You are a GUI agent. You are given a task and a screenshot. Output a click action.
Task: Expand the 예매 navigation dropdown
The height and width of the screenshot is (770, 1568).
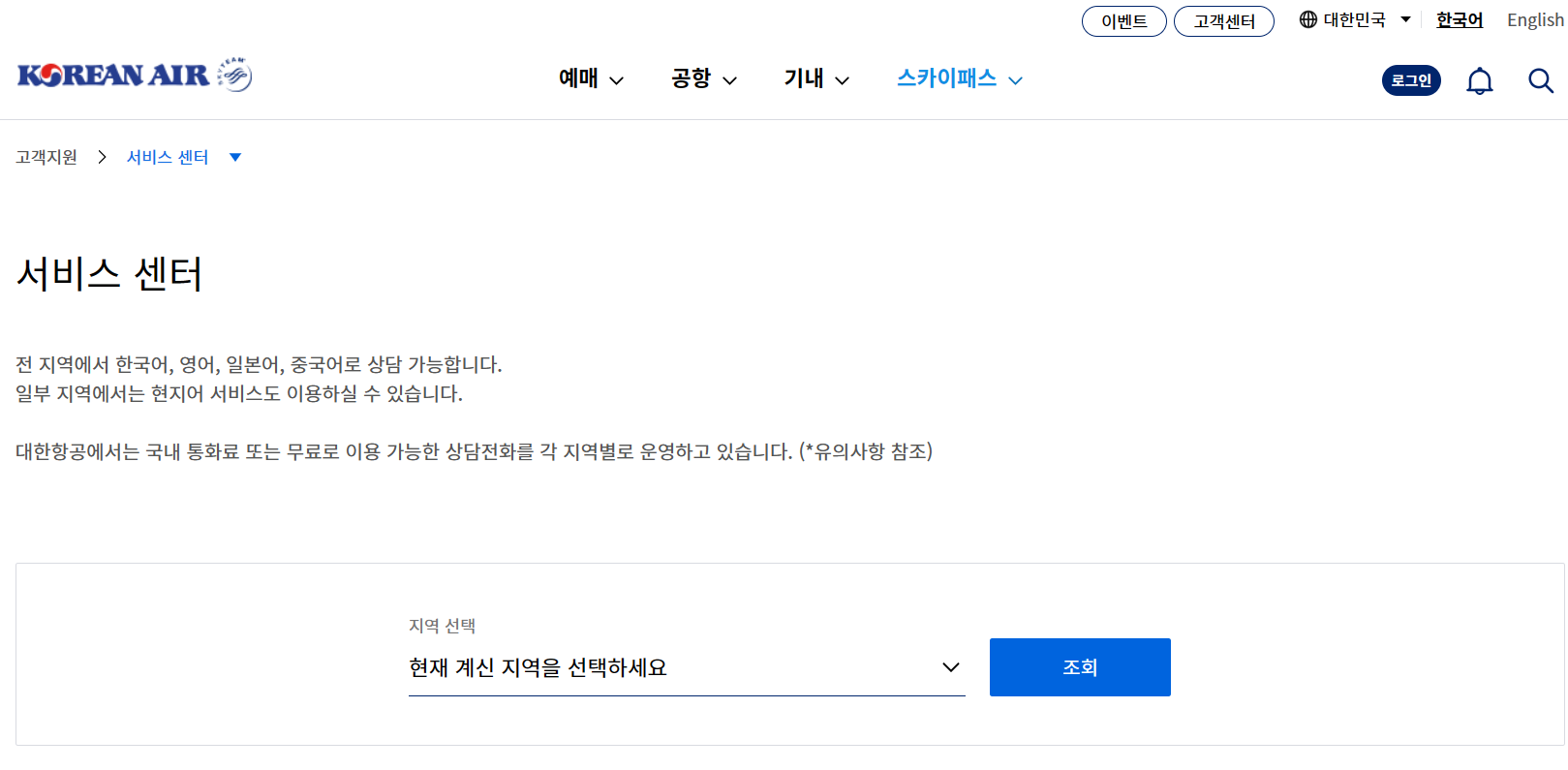590,79
